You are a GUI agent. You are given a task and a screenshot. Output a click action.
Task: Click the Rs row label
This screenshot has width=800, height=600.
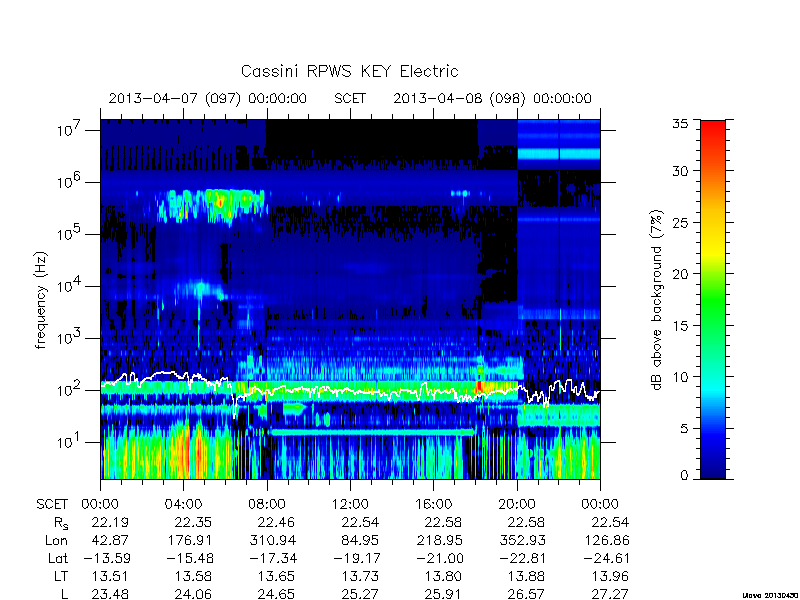61,523
